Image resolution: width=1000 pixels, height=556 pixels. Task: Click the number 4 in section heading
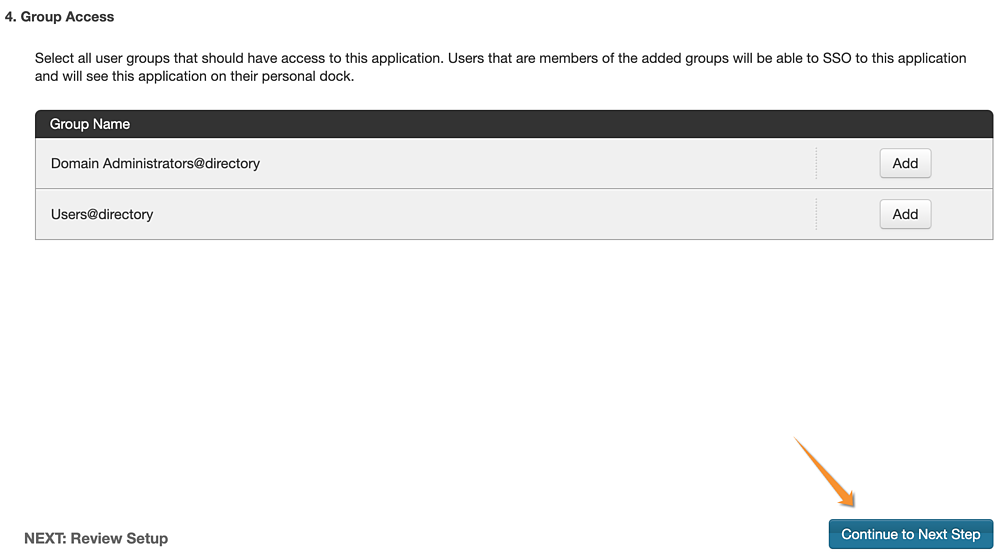(x=8, y=17)
